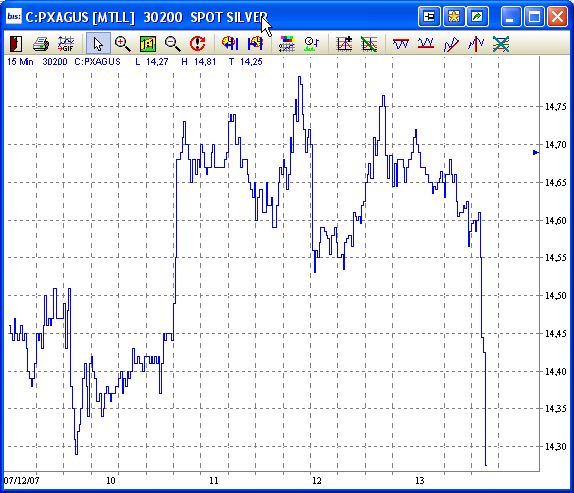The image size is (574, 493).
Task: Click the 14,55 price axis label
Action: pyautogui.click(x=556, y=258)
